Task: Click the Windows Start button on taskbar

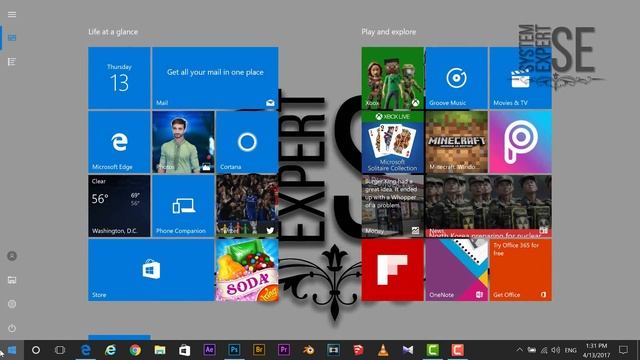Action: [x=12, y=350]
